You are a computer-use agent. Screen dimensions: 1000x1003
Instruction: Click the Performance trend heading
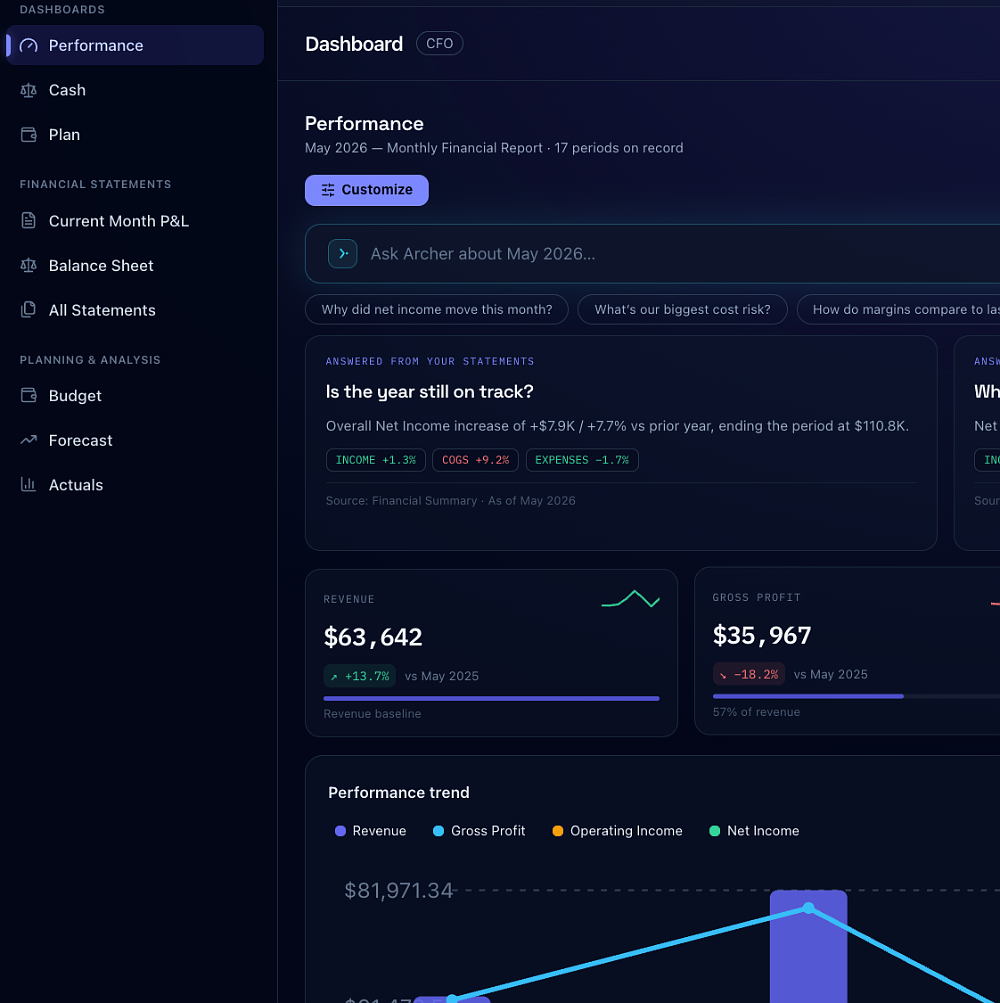pyautogui.click(x=399, y=793)
